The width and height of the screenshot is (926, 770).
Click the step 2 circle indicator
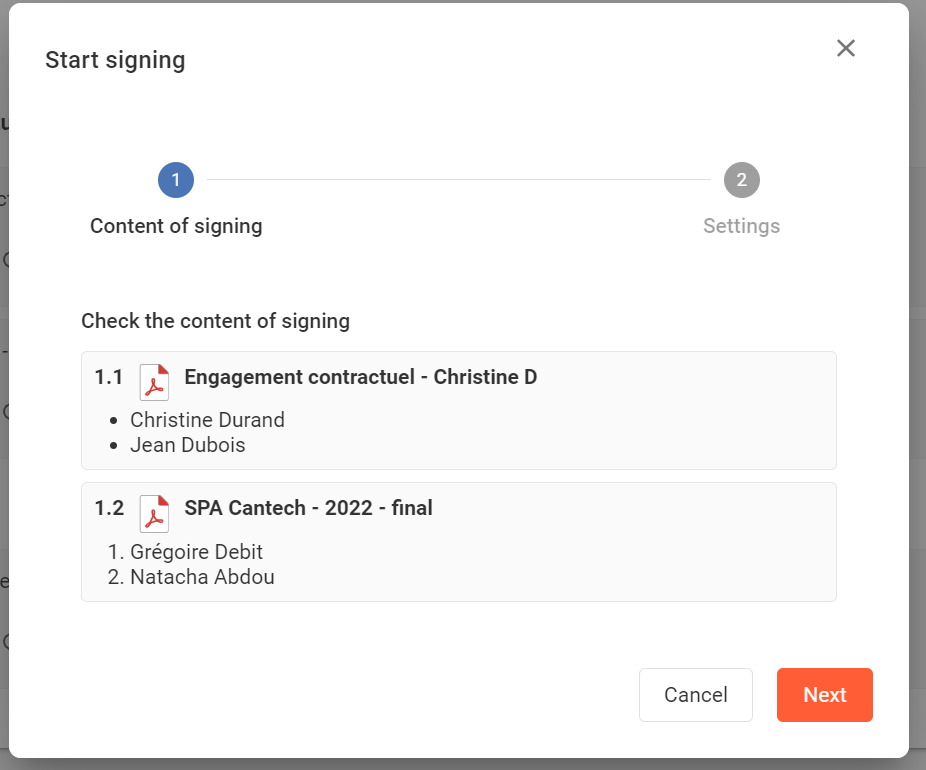tap(742, 180)
